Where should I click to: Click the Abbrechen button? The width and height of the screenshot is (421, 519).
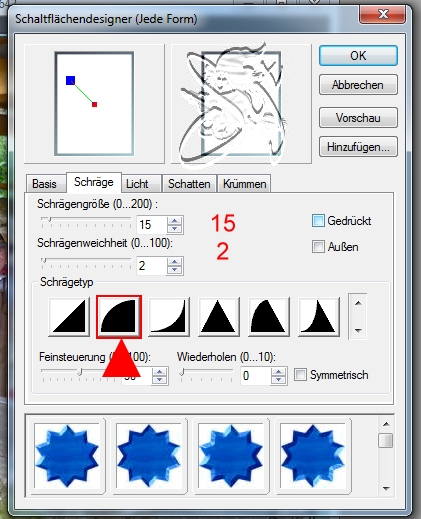(358, 85)
